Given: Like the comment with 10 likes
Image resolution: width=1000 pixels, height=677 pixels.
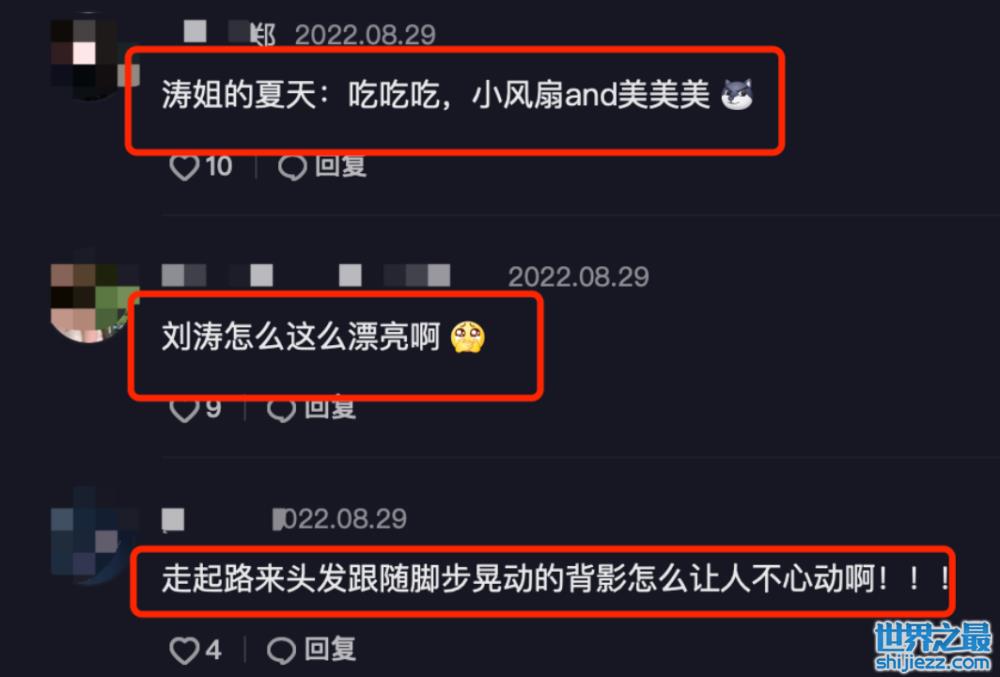Looking at the screenshot, I should [184, 167].
